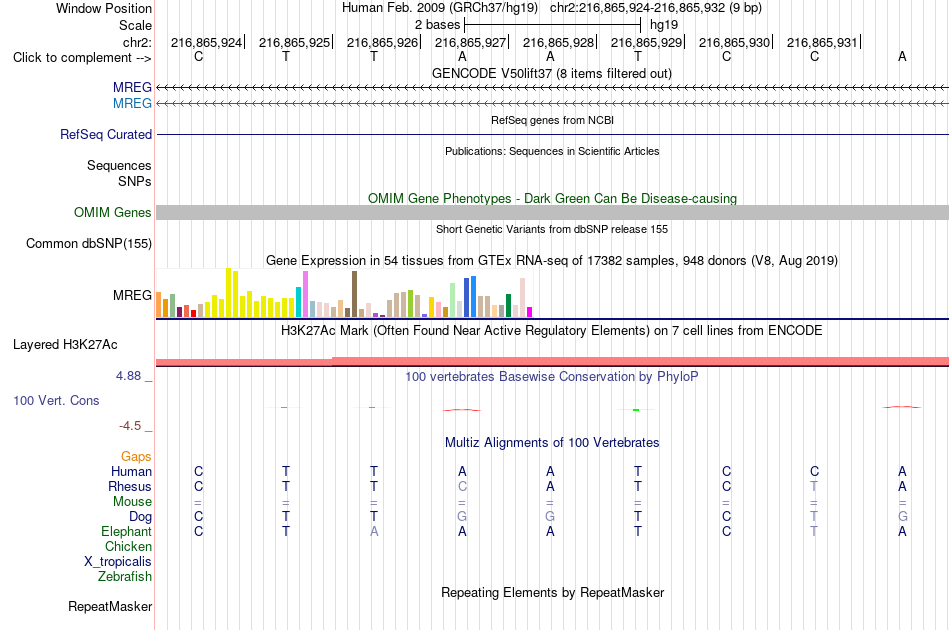The height and width of the screenshot is (630, 950).
Task: Click the 'GENCODE V50lift37 (8 items filtered out)' title
Action: pyautogui.click(x=552, y=73)
